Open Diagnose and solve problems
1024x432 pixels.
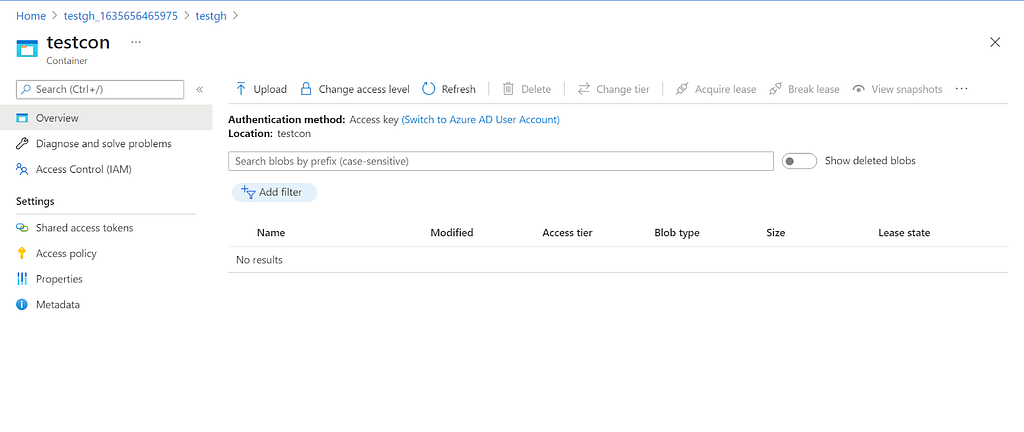(106, 144)
